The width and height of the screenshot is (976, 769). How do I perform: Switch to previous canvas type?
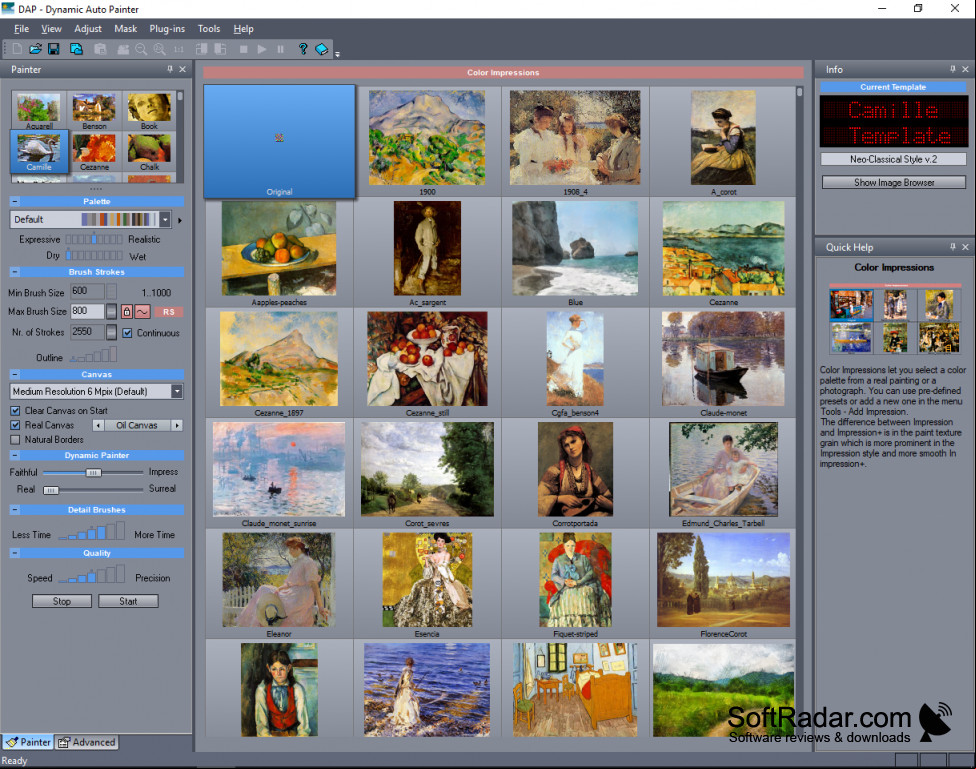tap(98, 425)
